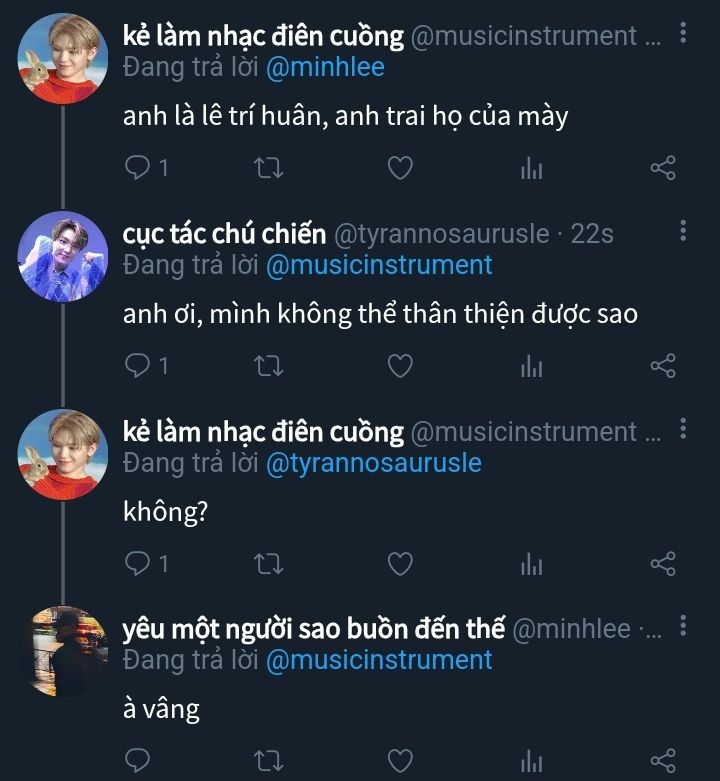Viewport: 720px width, 781px height.
Task: Open the @tyrannosaurusle mention link
Action: point(374,463)
